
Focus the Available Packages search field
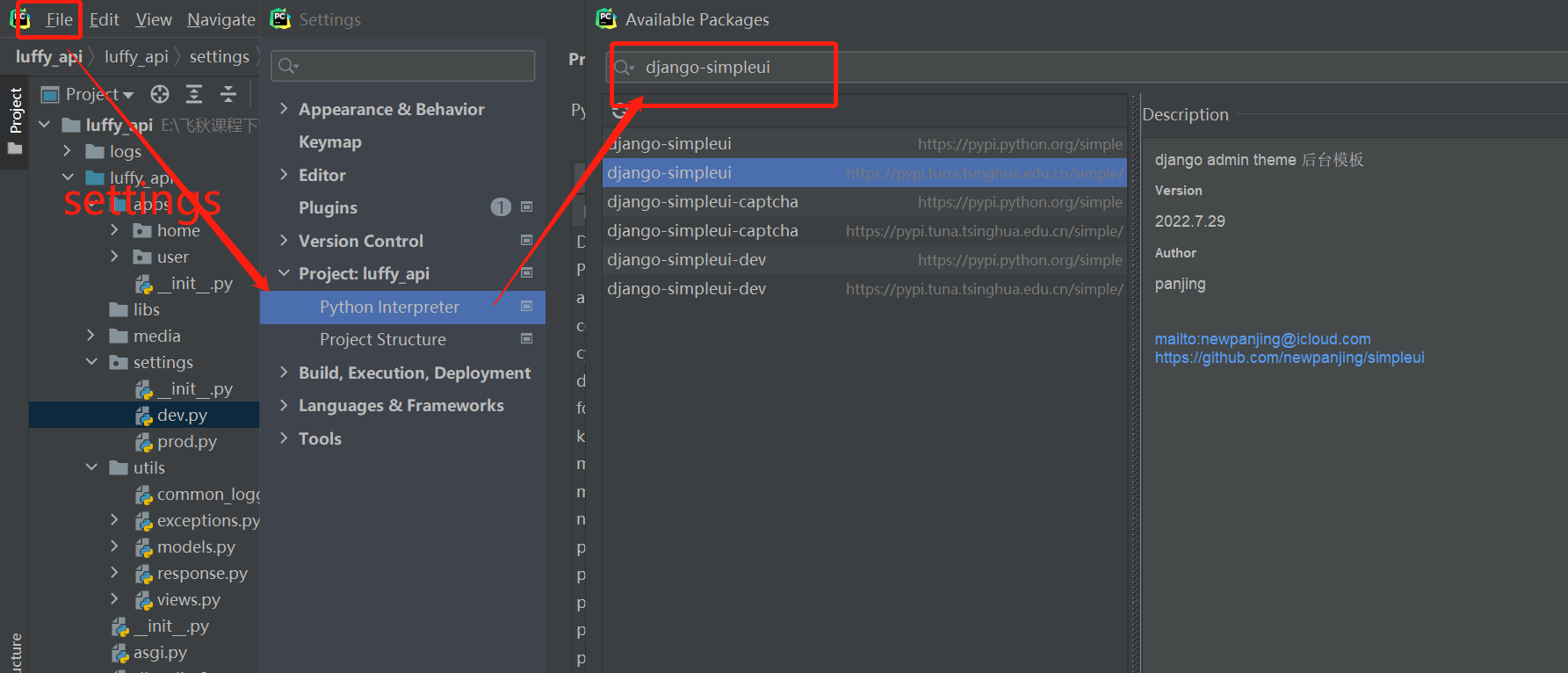click(1087, 68)
